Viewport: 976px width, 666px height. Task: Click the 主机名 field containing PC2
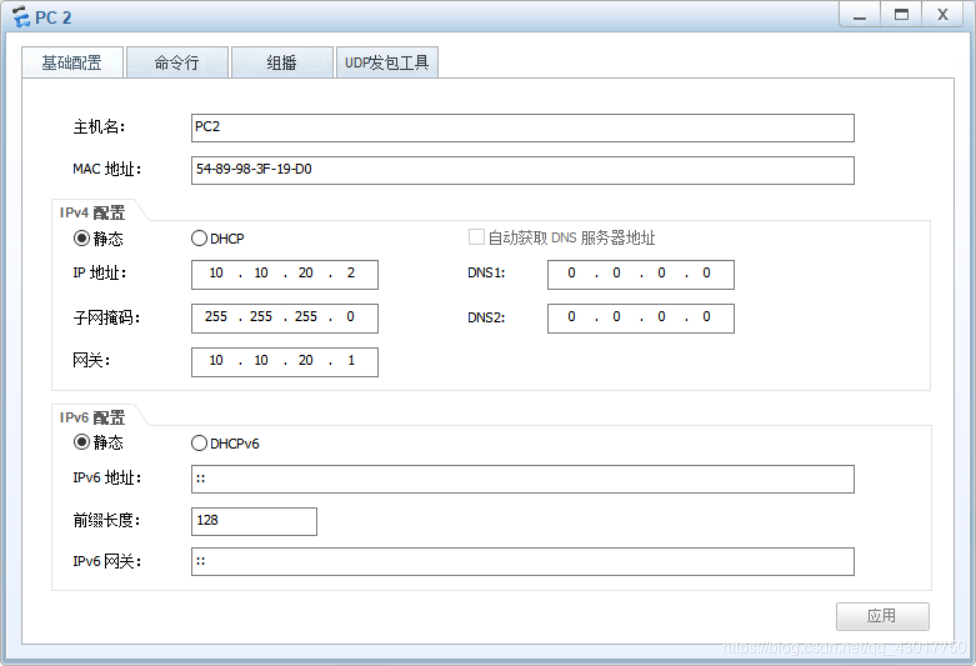coord(523,128)
